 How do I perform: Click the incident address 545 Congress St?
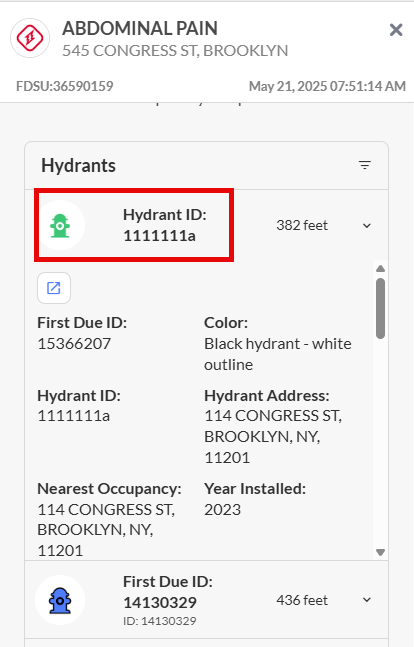tap(175, 51)
